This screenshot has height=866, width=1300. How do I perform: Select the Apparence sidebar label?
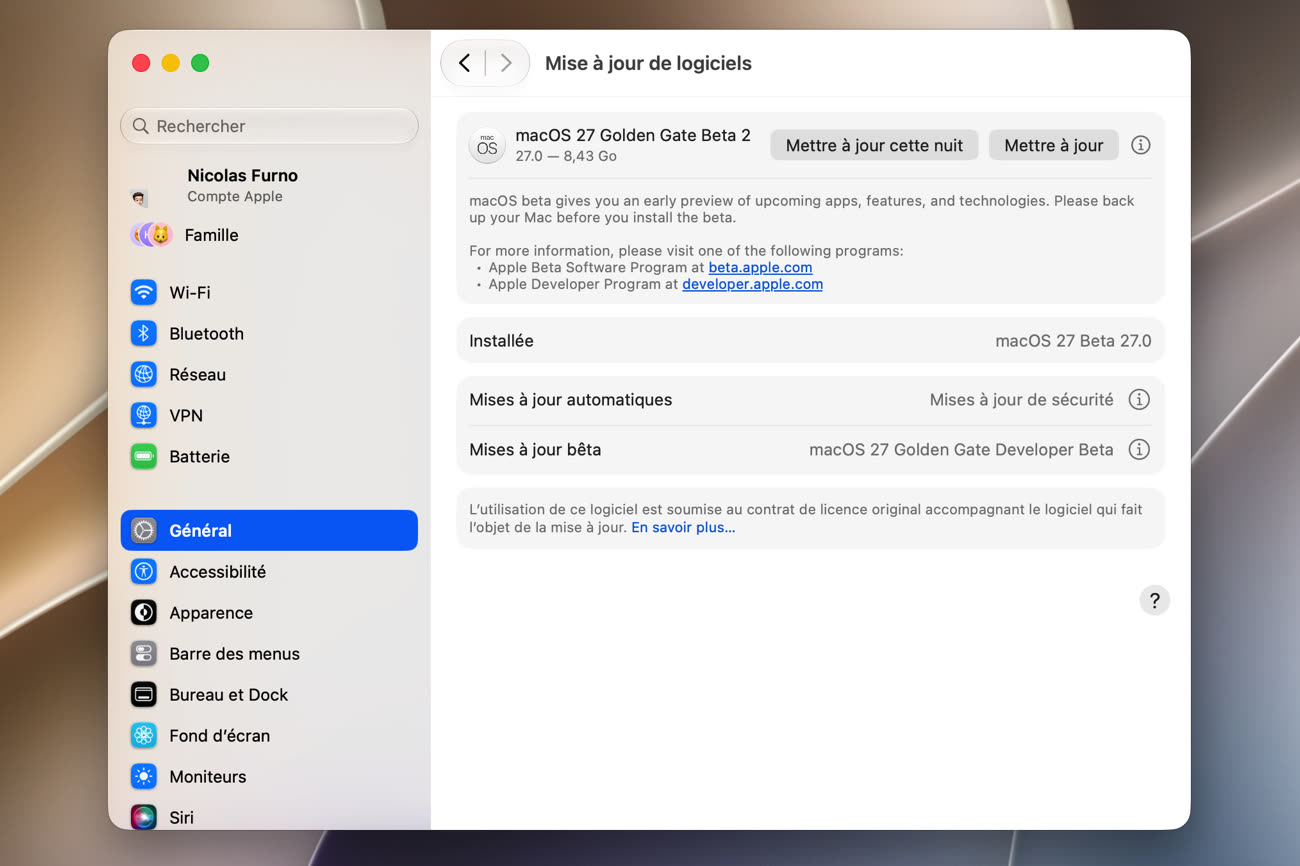pos(211,612)
